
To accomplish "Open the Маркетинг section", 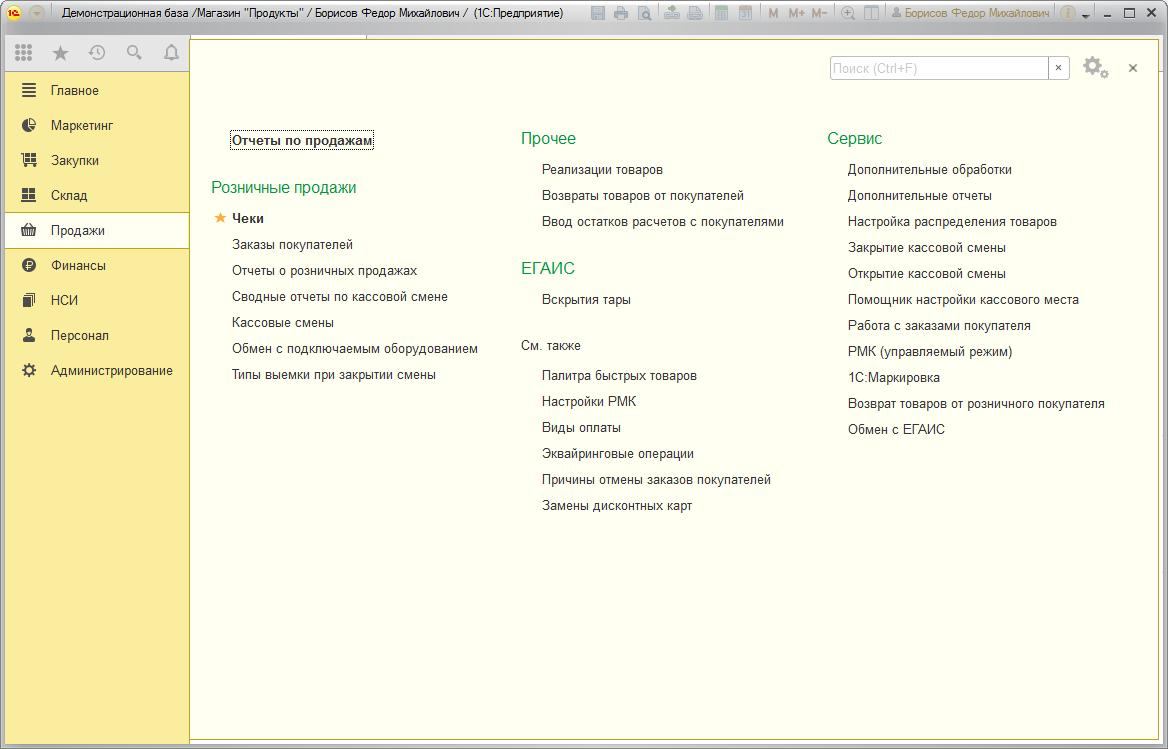I will coord(97,125).
